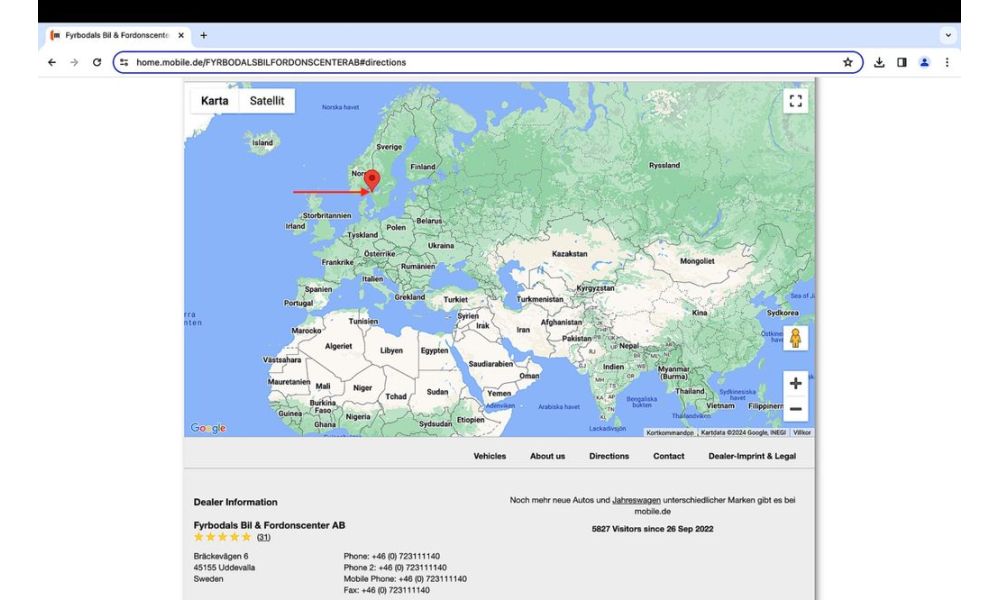The height and width of the screenshot is (600, 1000).
Task: Follow the Jahreswagen link
Action: coord(636,500)
